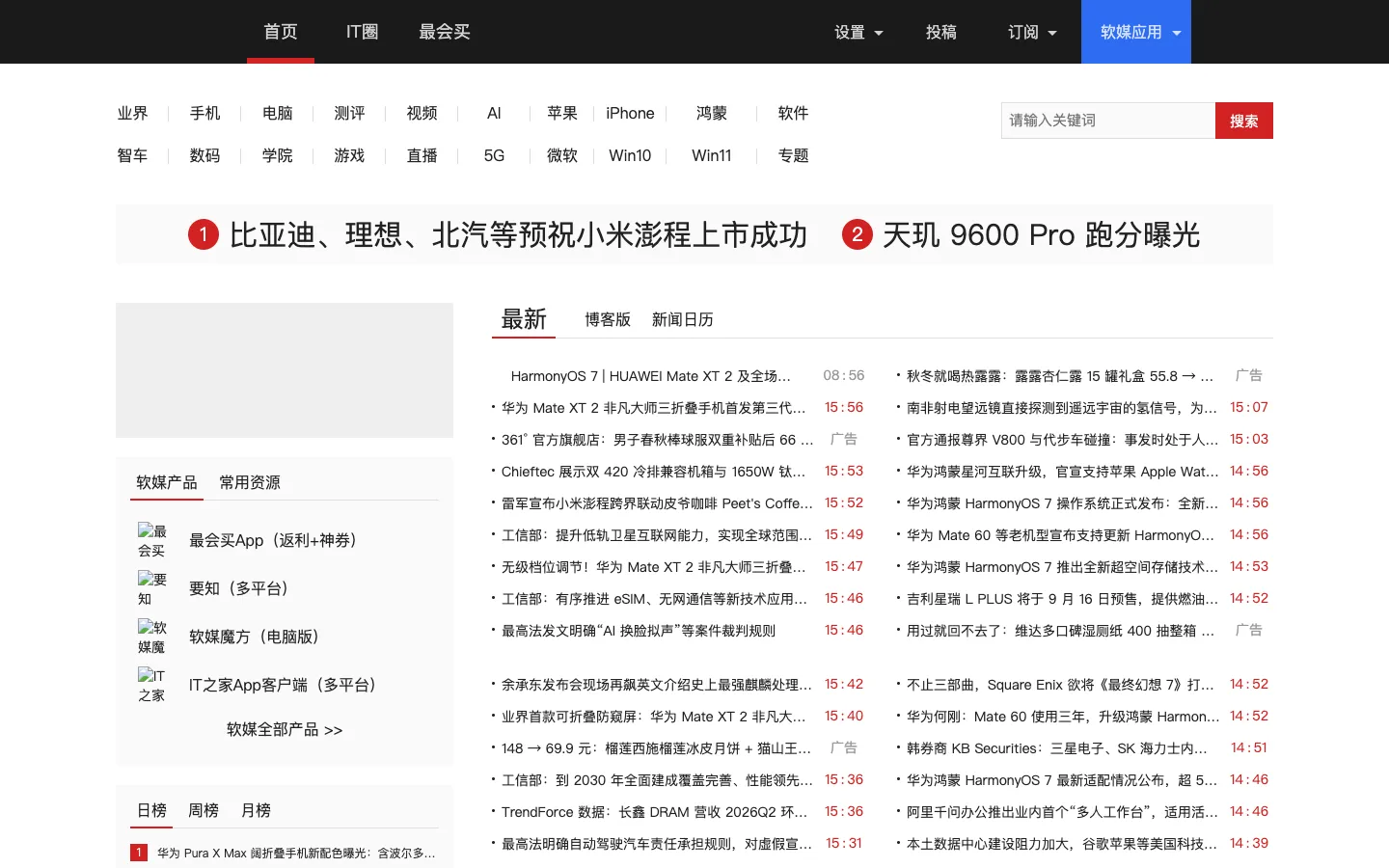Show the 月榜 ranking tab
This screenshot has width=1389, height=868.
(x=256, y=810)
